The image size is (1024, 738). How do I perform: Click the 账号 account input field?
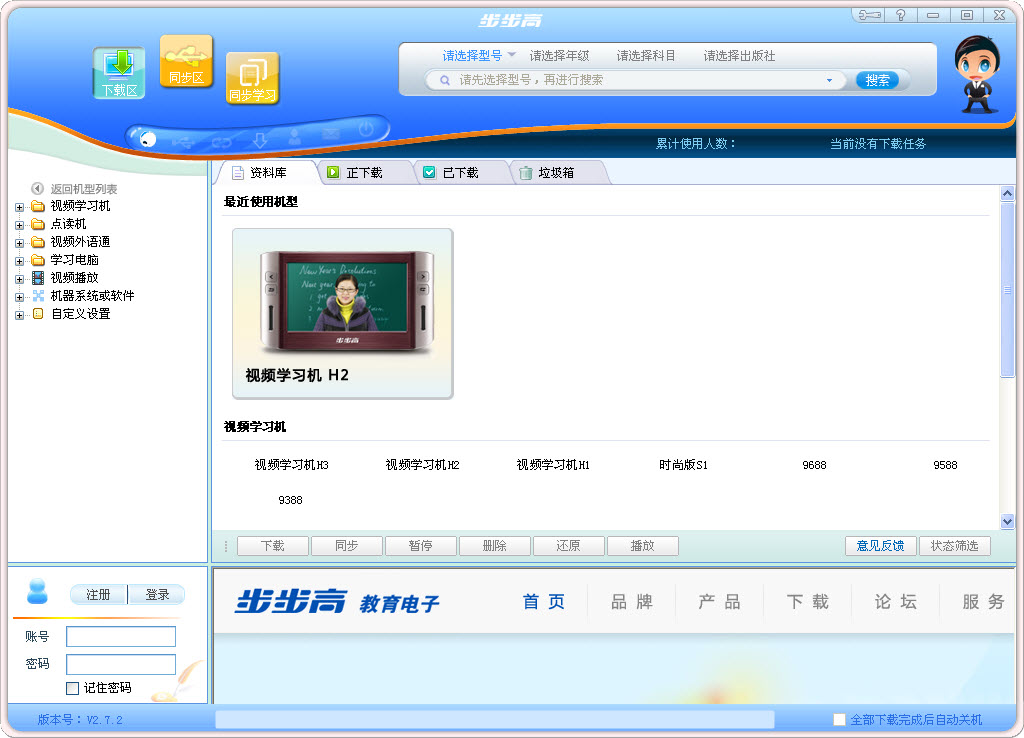pos(121,637)
